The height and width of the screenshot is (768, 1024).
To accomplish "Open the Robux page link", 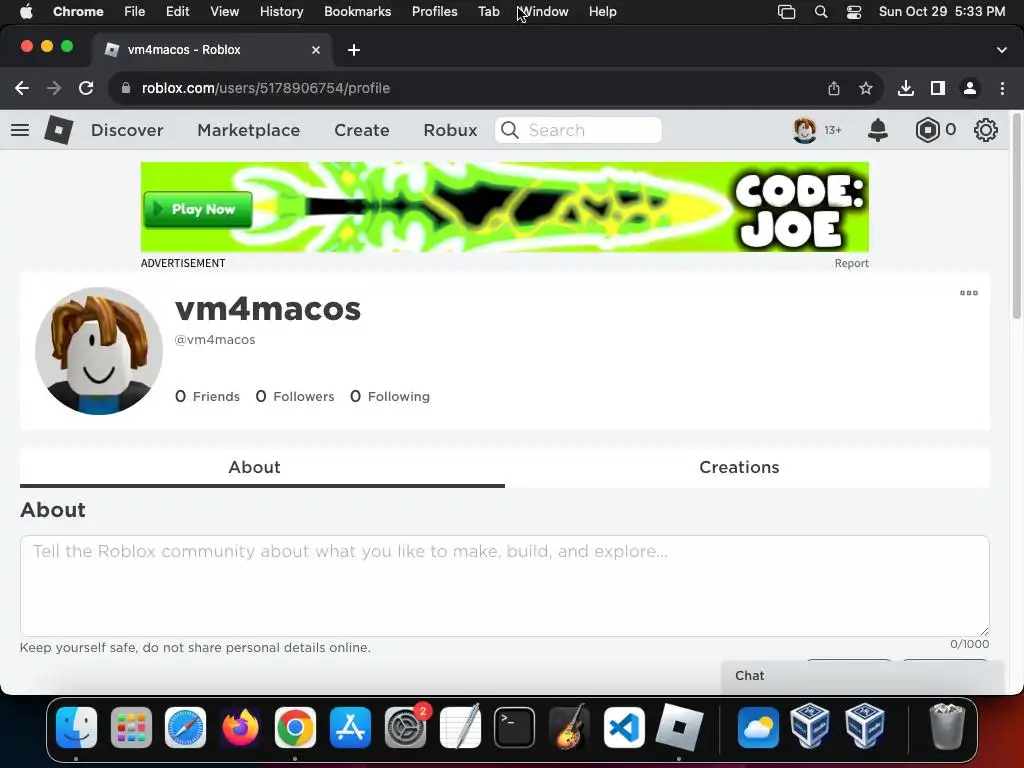I will [x=451, y=130].
